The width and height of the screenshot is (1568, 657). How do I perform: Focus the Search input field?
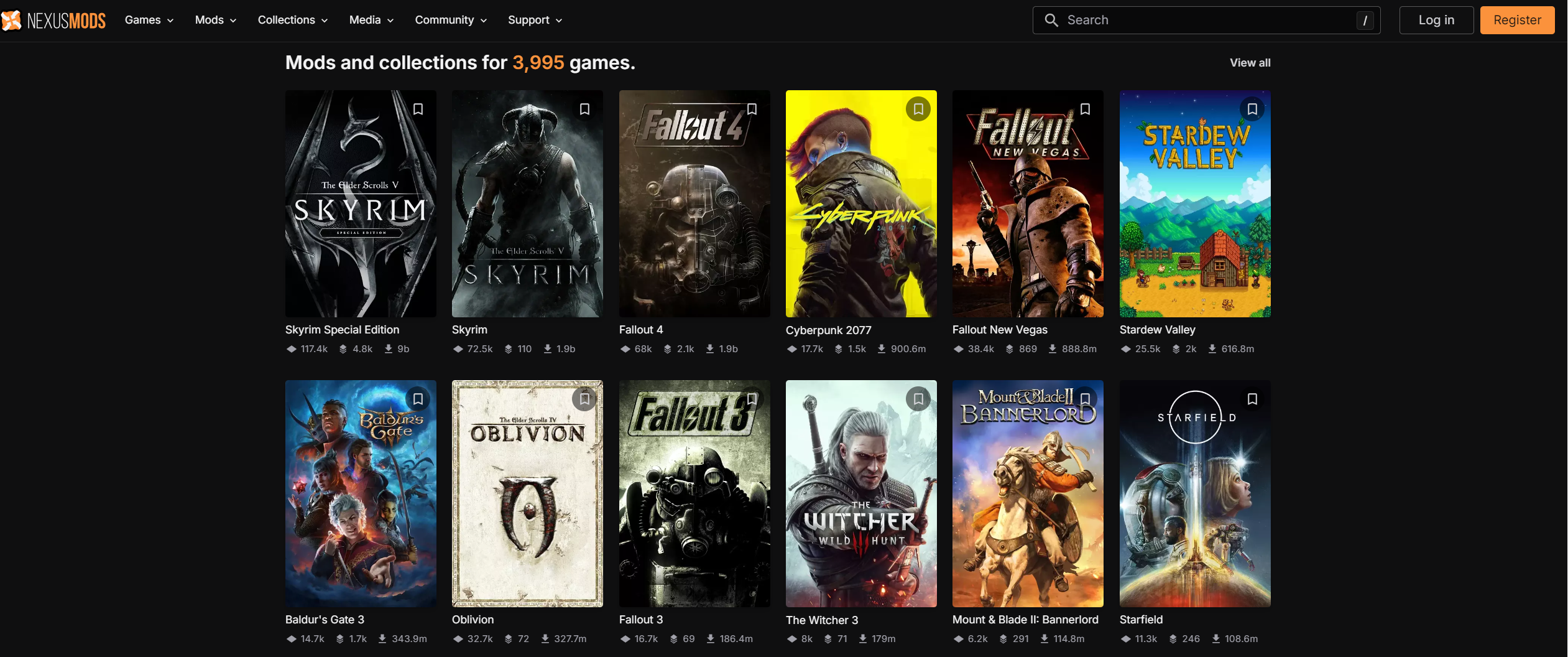click(1206, 21)
